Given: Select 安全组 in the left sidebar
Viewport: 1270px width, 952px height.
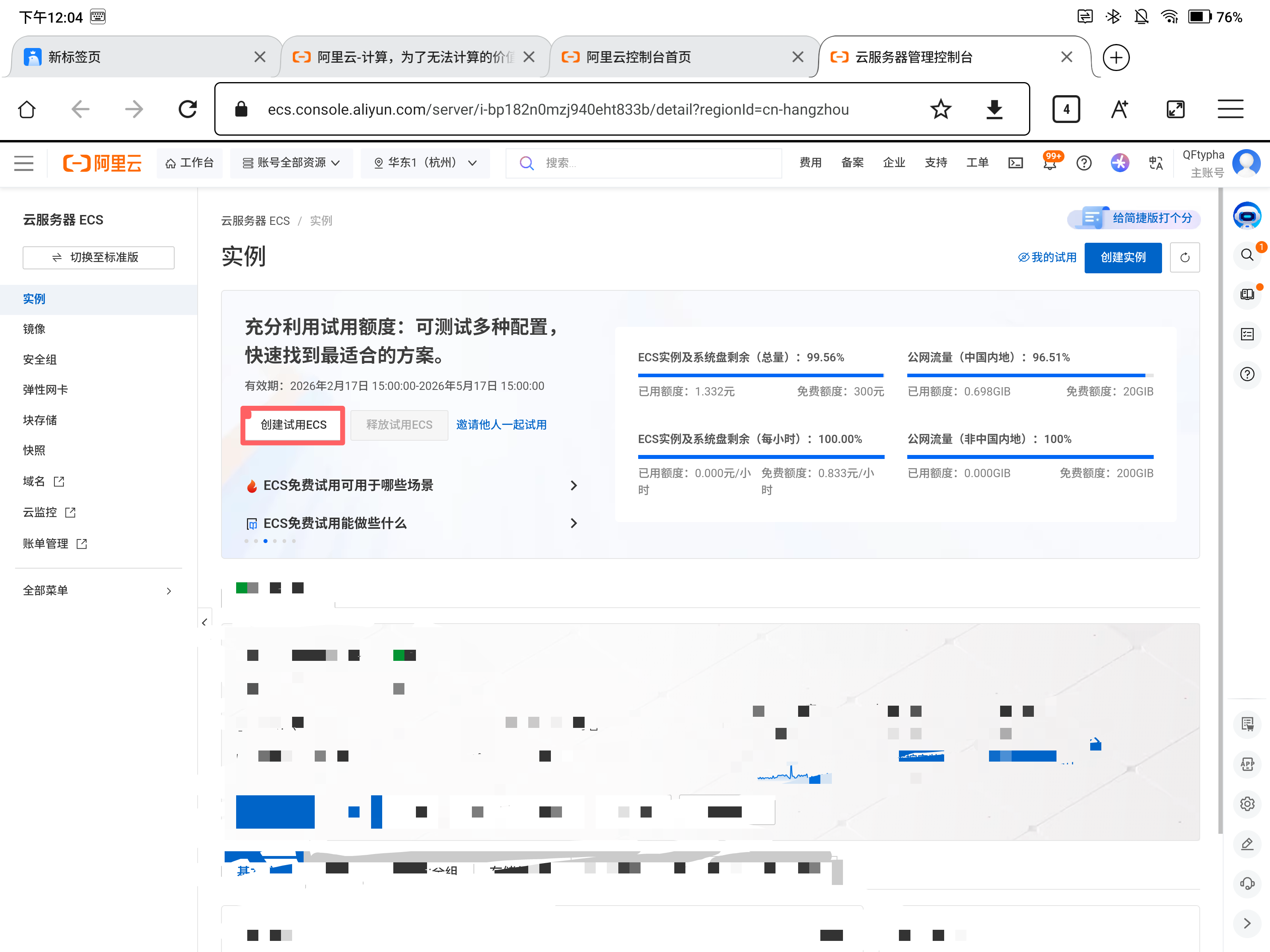Looking at the screenshot, I should pos(40,359).
